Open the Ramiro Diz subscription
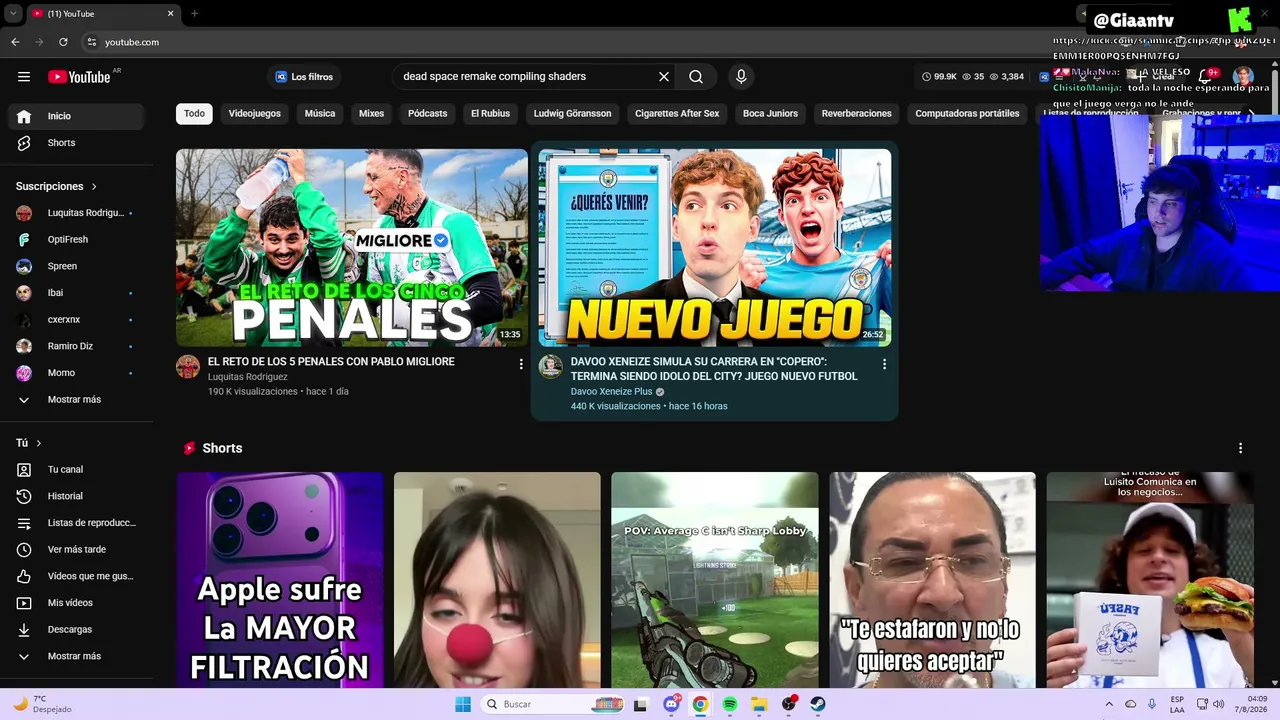 pyautogui.click(x=75, y=346)
